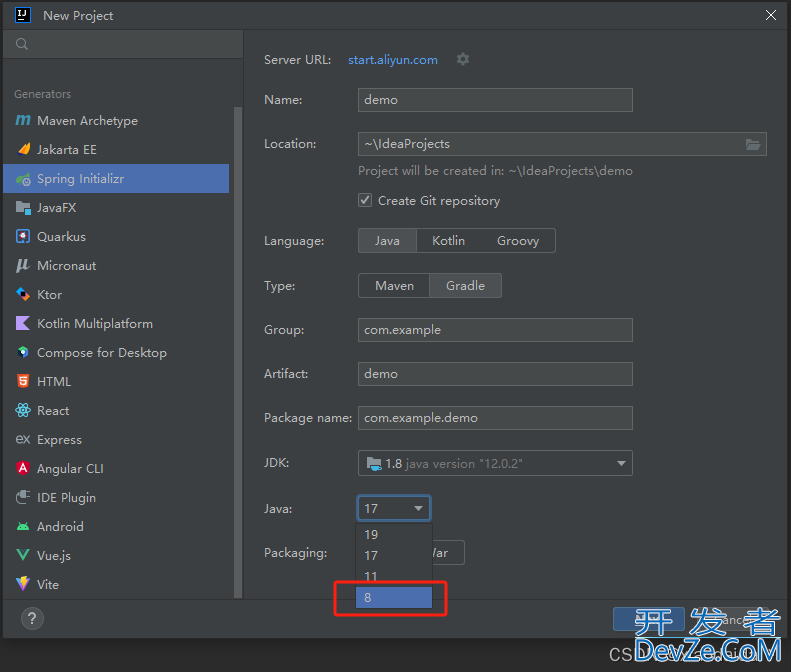Click the IntelliJ logo in title bar
The width and height of the screenshot is (791, 672).
coord(23,15)
